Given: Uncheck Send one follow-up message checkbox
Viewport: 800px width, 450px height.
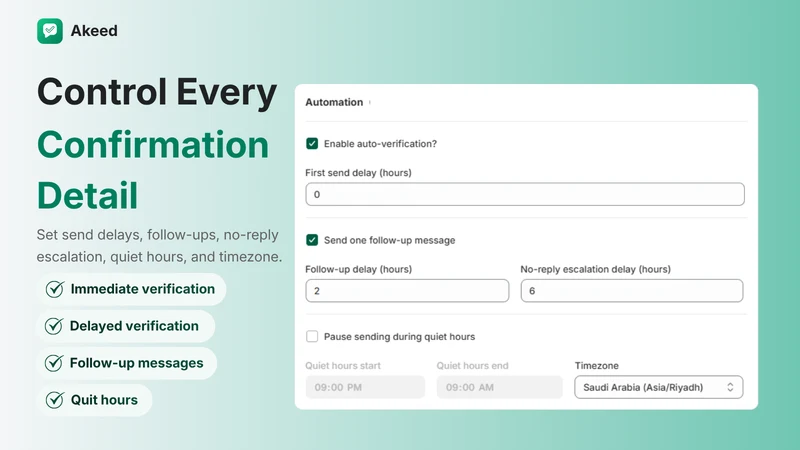Looking at the screenshot, I should click(312, 240).
